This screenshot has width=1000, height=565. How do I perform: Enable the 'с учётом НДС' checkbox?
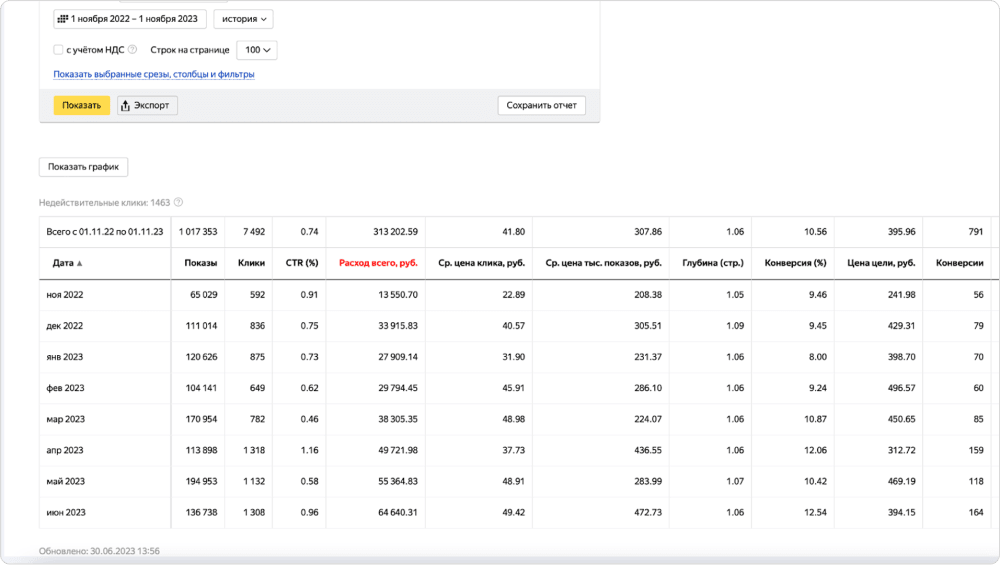tap(58, 49)
